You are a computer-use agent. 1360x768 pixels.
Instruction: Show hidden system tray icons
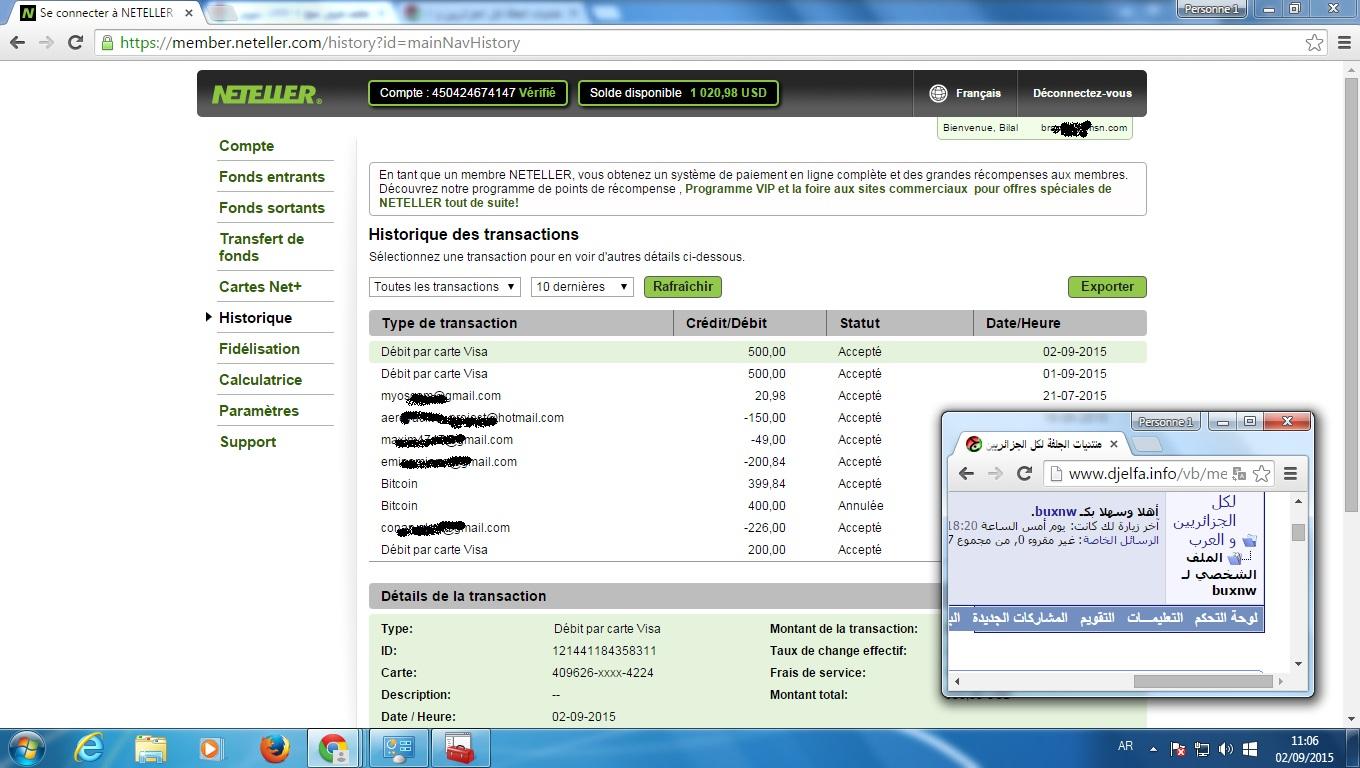click(x=1152, y=748)
